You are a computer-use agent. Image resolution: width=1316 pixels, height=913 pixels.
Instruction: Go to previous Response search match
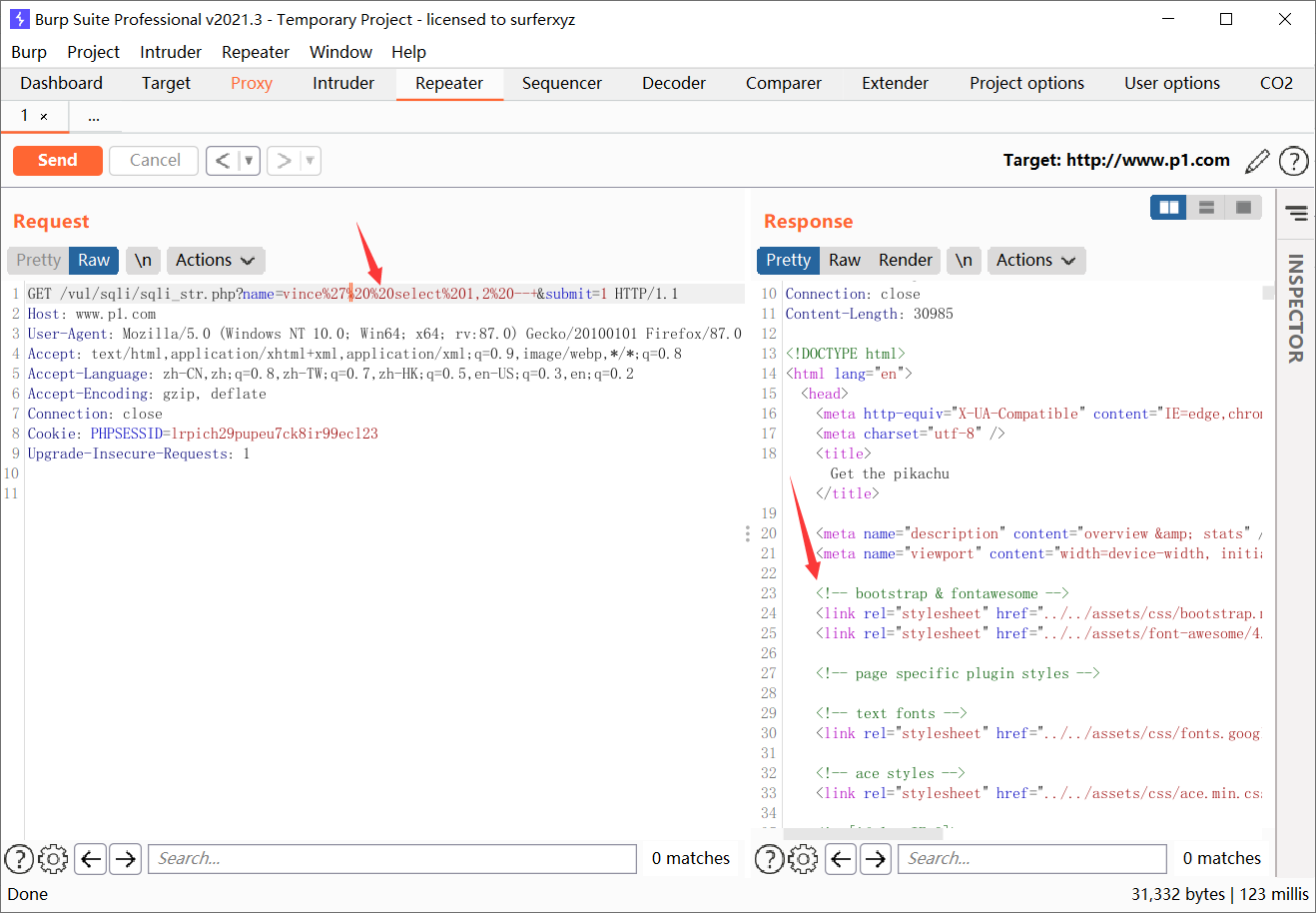click(842, 858)
